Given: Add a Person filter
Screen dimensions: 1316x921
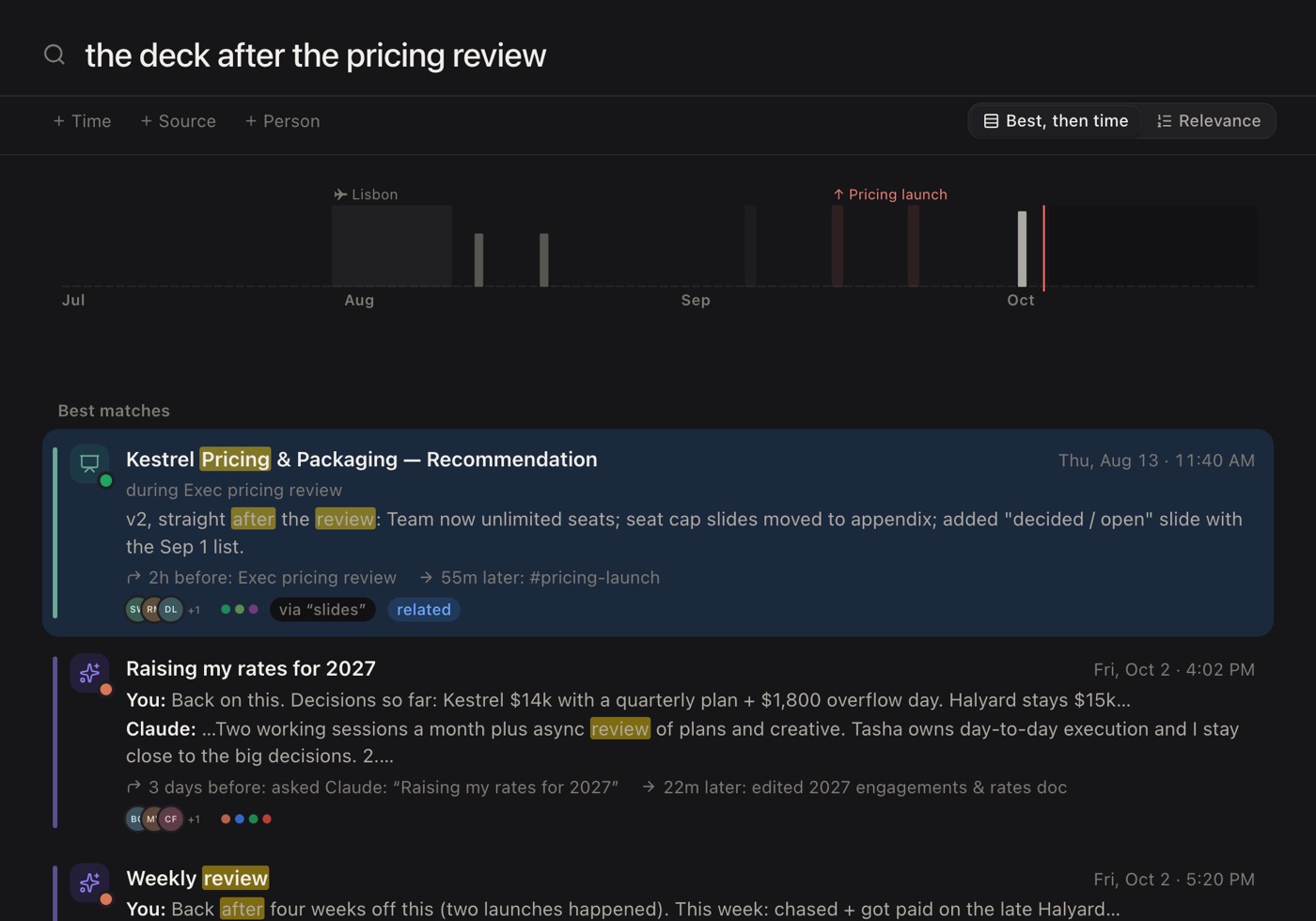Looking at the screenshot, I should (282, 121).
